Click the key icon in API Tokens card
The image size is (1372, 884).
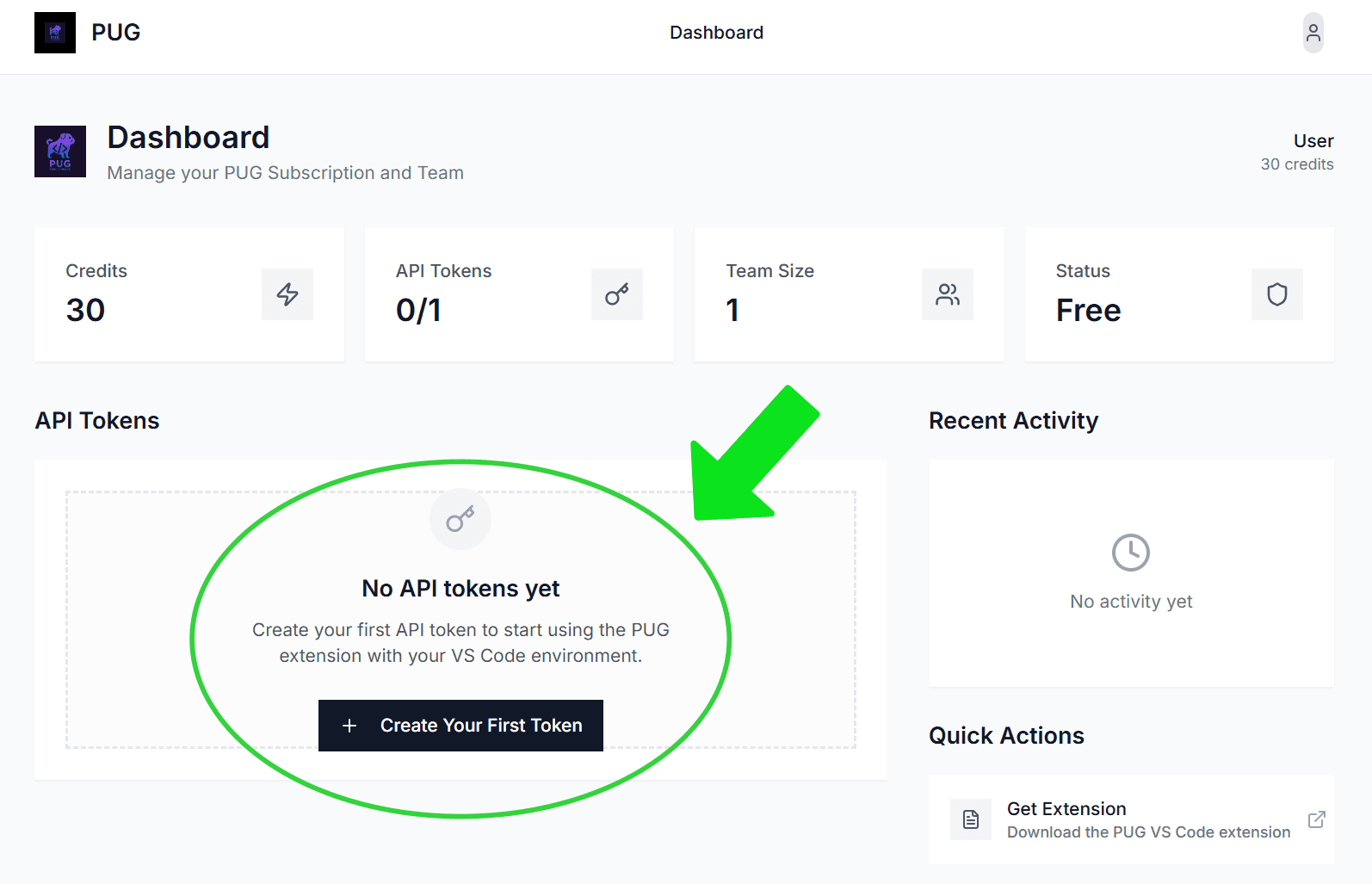coord(617,294)
